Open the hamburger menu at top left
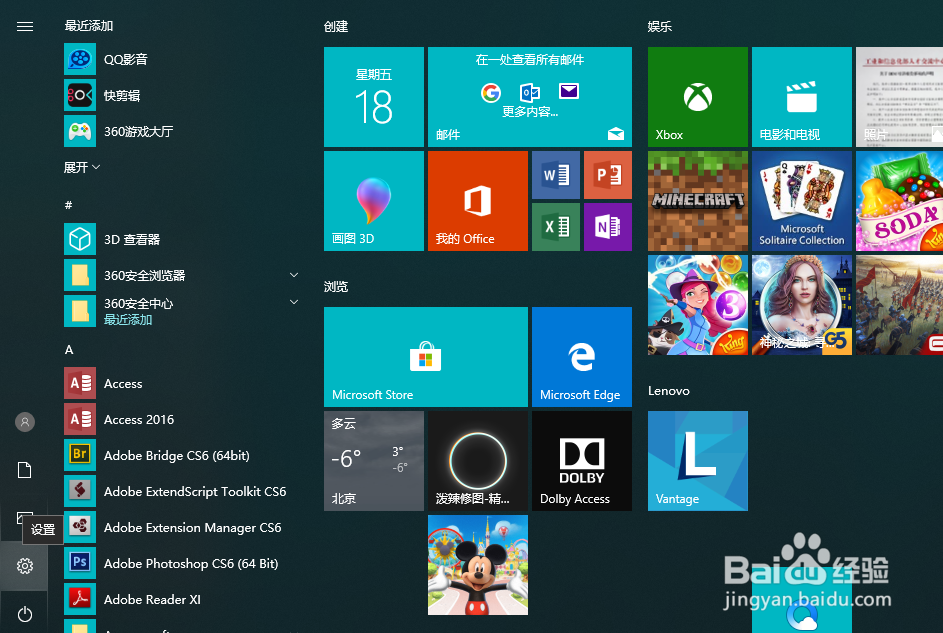The image size is (943, 633). click(25, 26)
